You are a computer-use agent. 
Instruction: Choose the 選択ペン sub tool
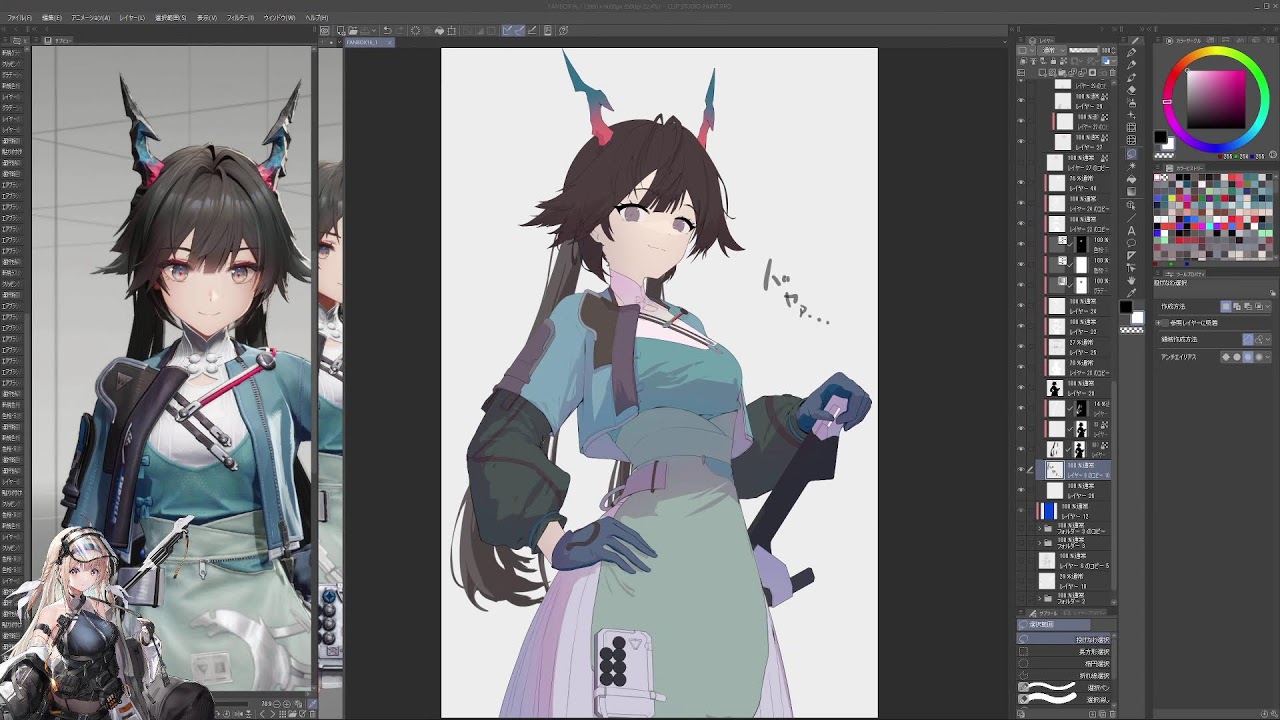point(1064,687)
